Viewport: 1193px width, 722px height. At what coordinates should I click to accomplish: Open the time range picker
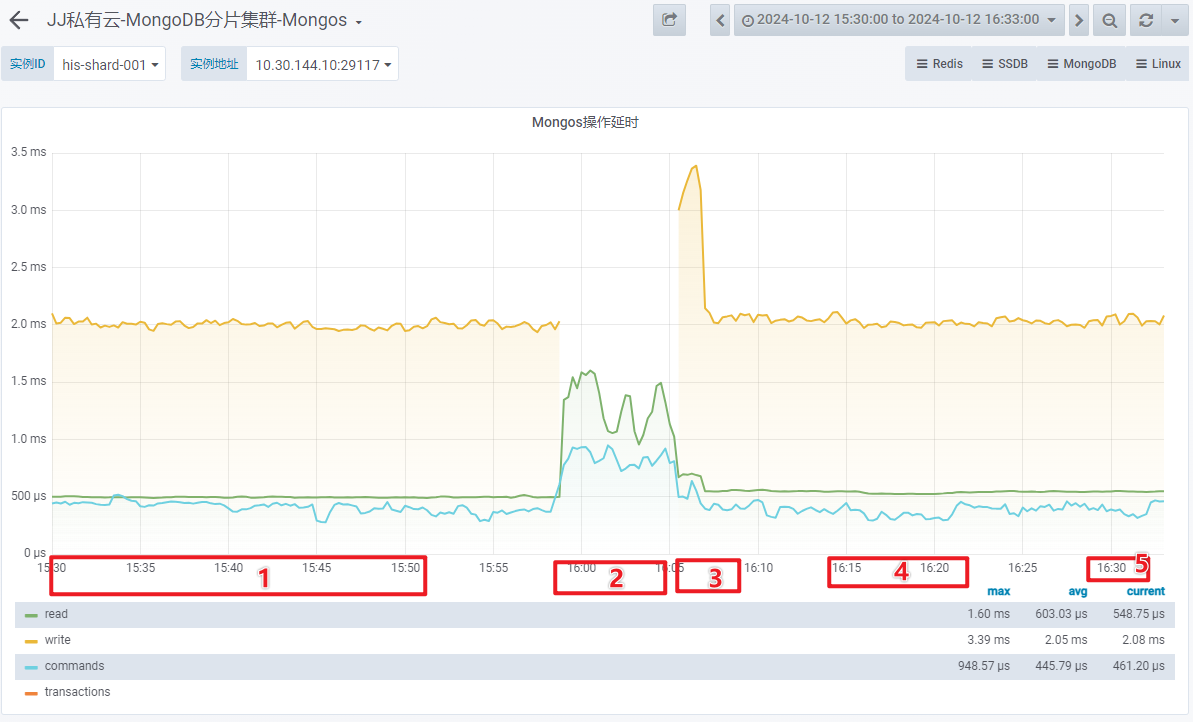click(897, 20)
